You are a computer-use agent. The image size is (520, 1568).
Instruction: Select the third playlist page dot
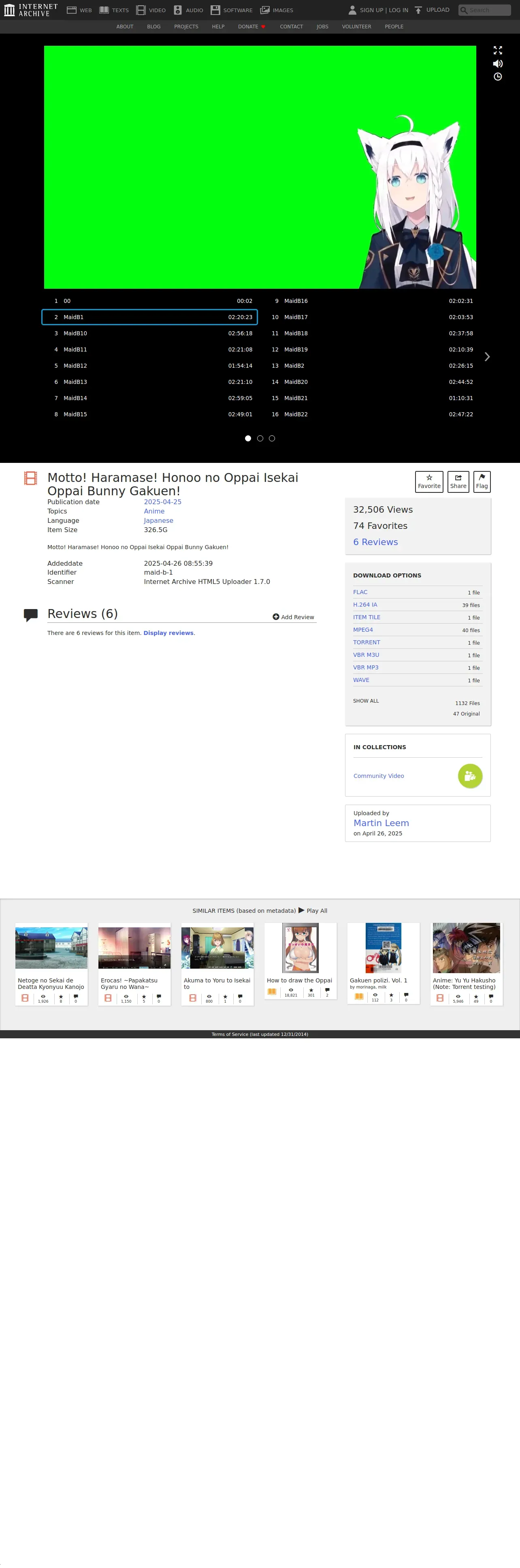tap(272, 438)
